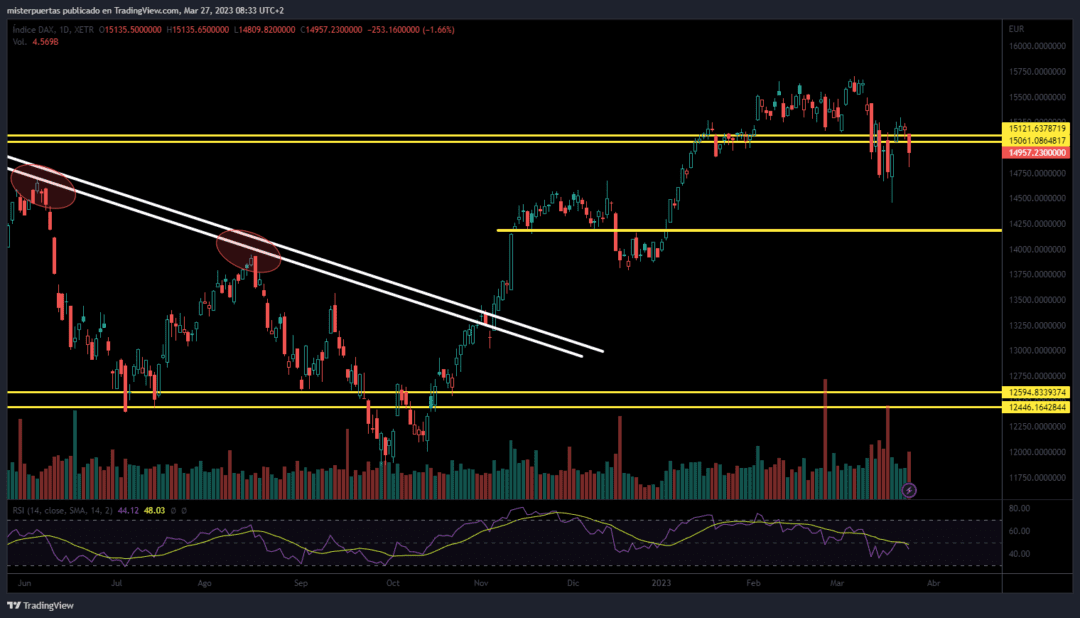Click the Nov label on time axis
The image size is (1080, 618).
point(481,583)
